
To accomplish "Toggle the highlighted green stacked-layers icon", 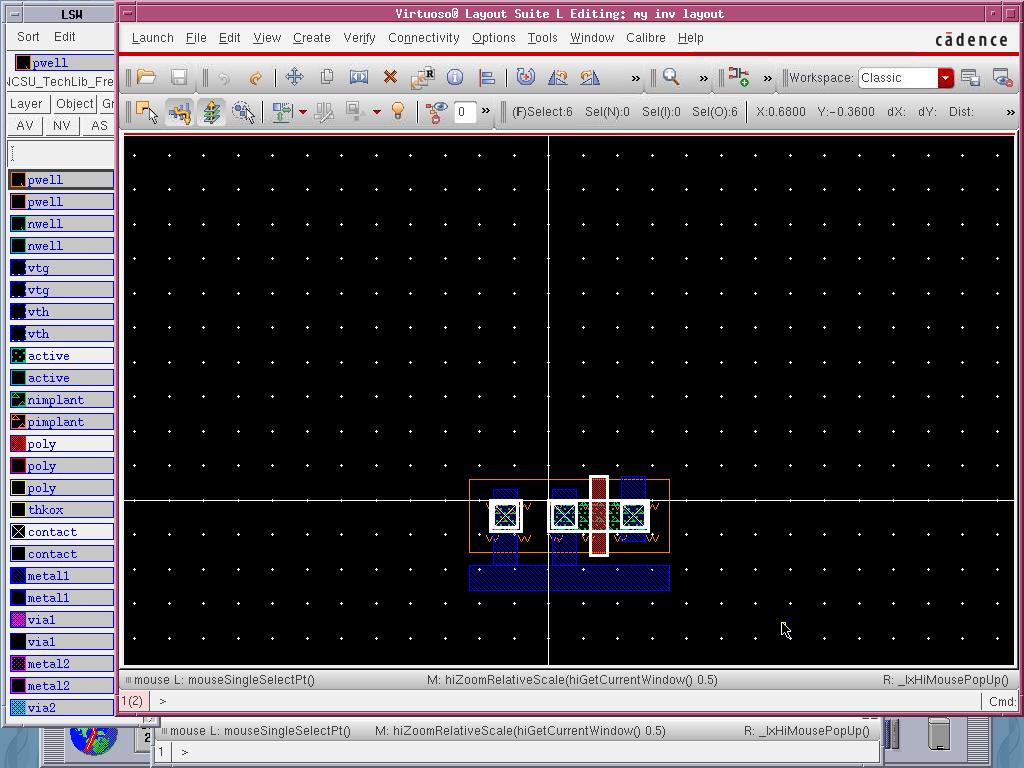I will 212,112.
